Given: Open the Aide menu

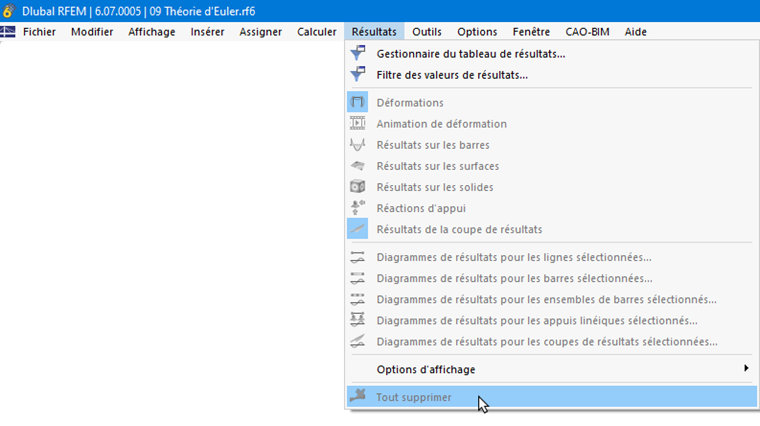Looking at the screenshot, I should coord(635,32).
